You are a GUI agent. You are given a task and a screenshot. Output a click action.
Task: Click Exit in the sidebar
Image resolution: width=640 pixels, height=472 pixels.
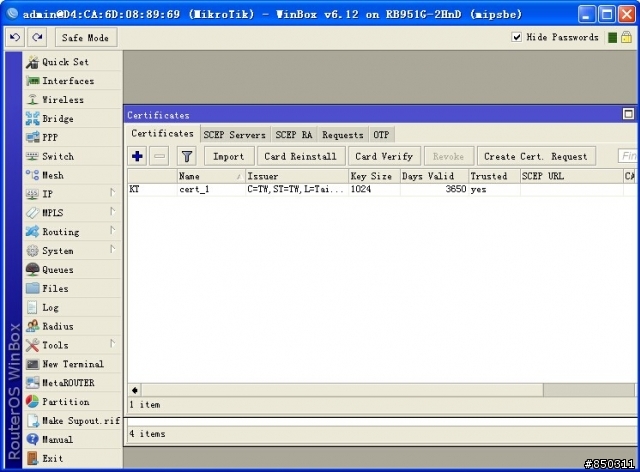pos(73,458)
